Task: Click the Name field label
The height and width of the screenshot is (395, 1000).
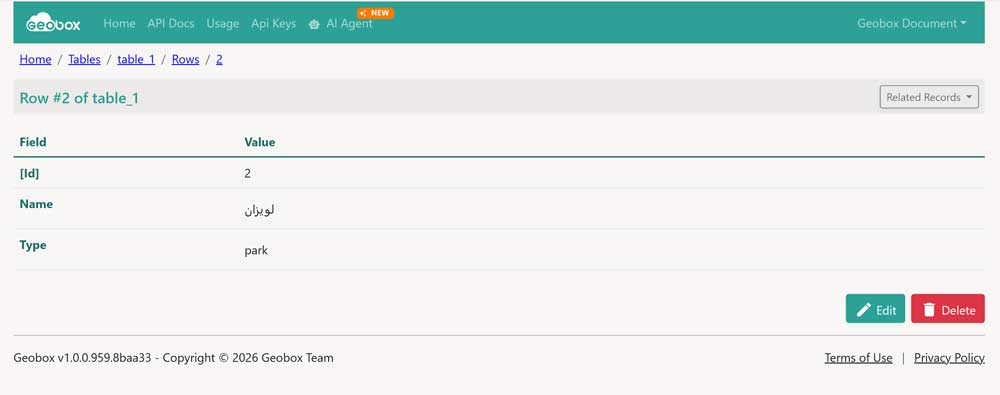Action: coord(36,204)
